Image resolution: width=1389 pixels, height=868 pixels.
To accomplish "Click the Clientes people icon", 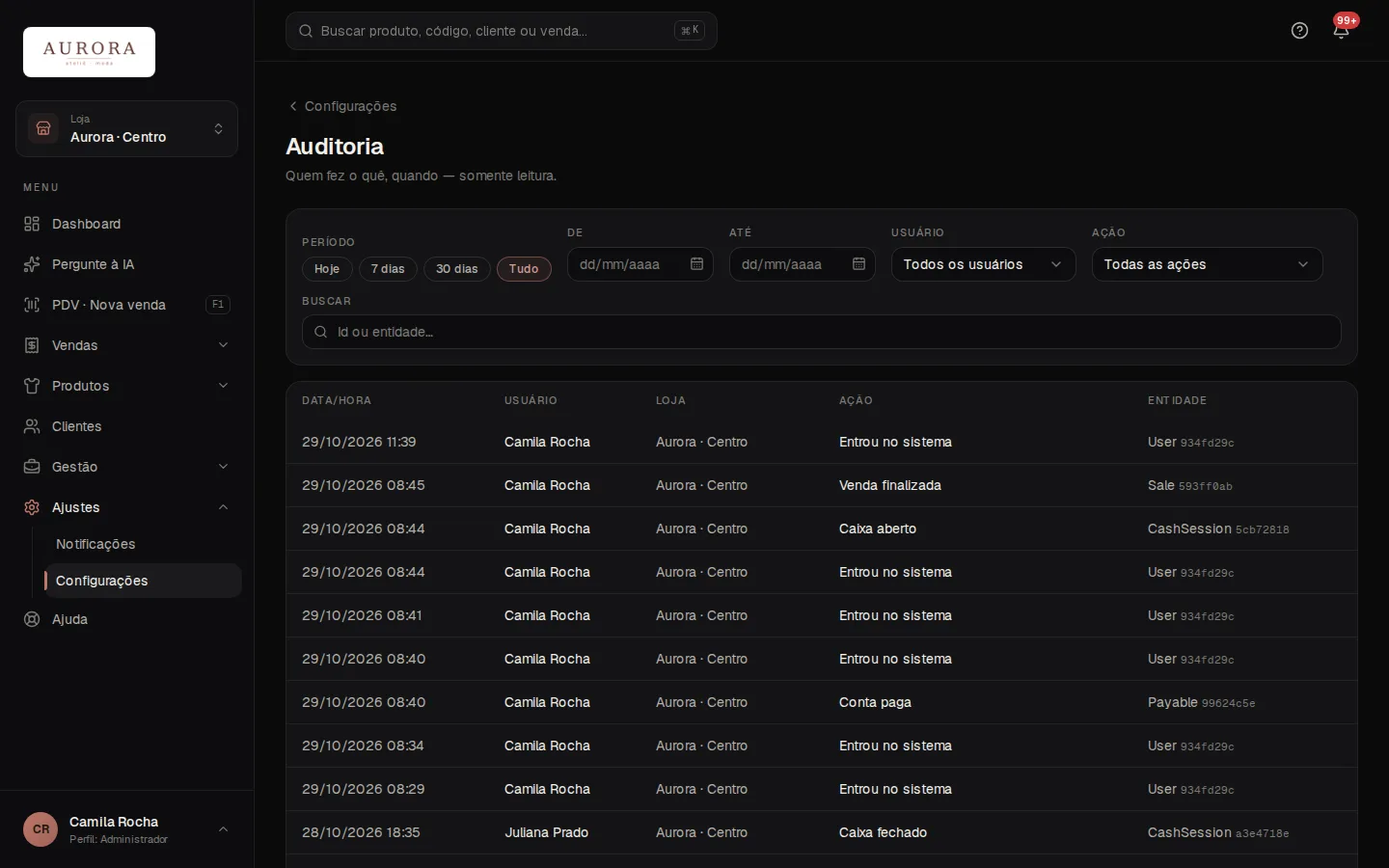I will 32,426.
